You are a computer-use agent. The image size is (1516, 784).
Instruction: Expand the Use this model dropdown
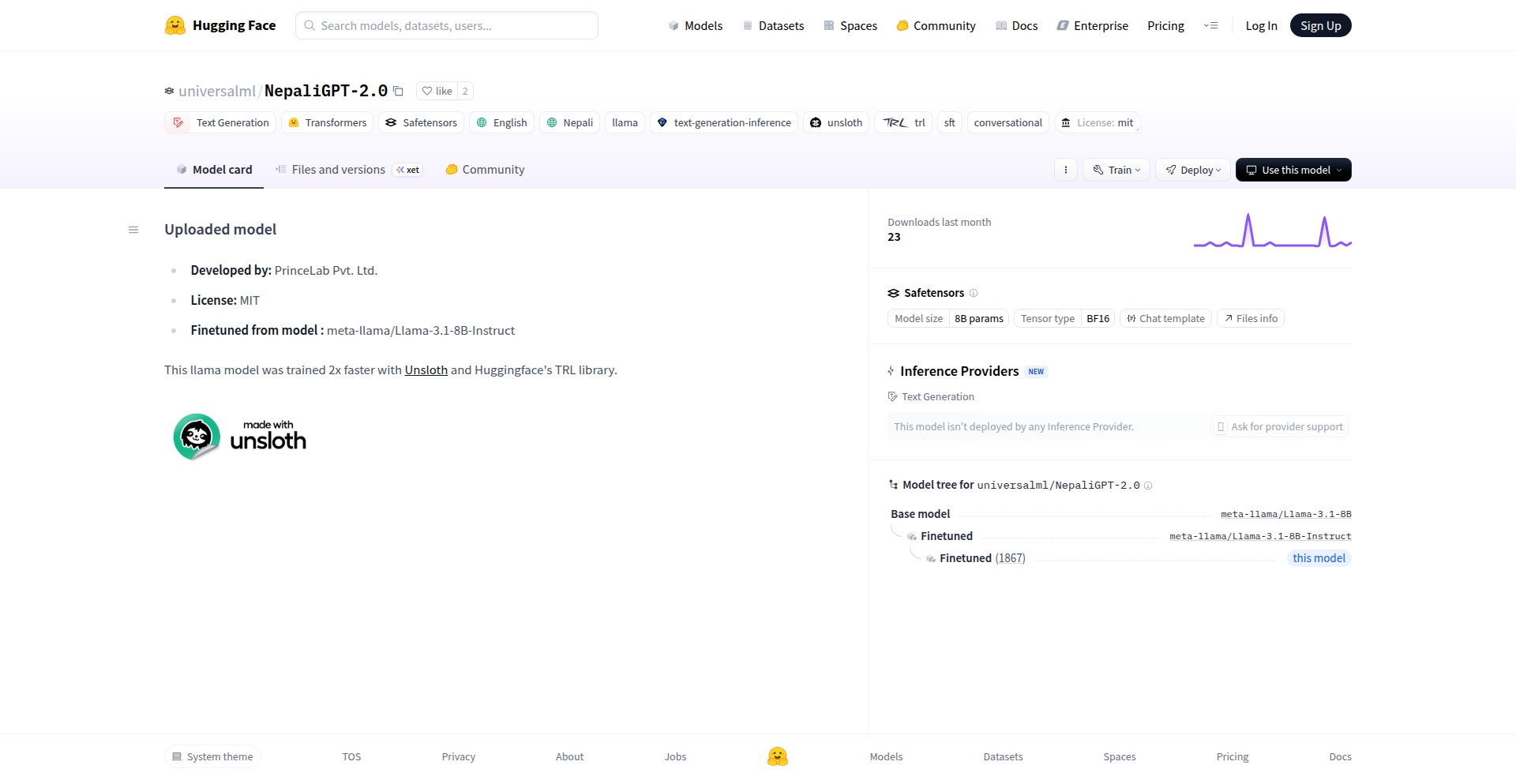click(x=1293, y=169)
